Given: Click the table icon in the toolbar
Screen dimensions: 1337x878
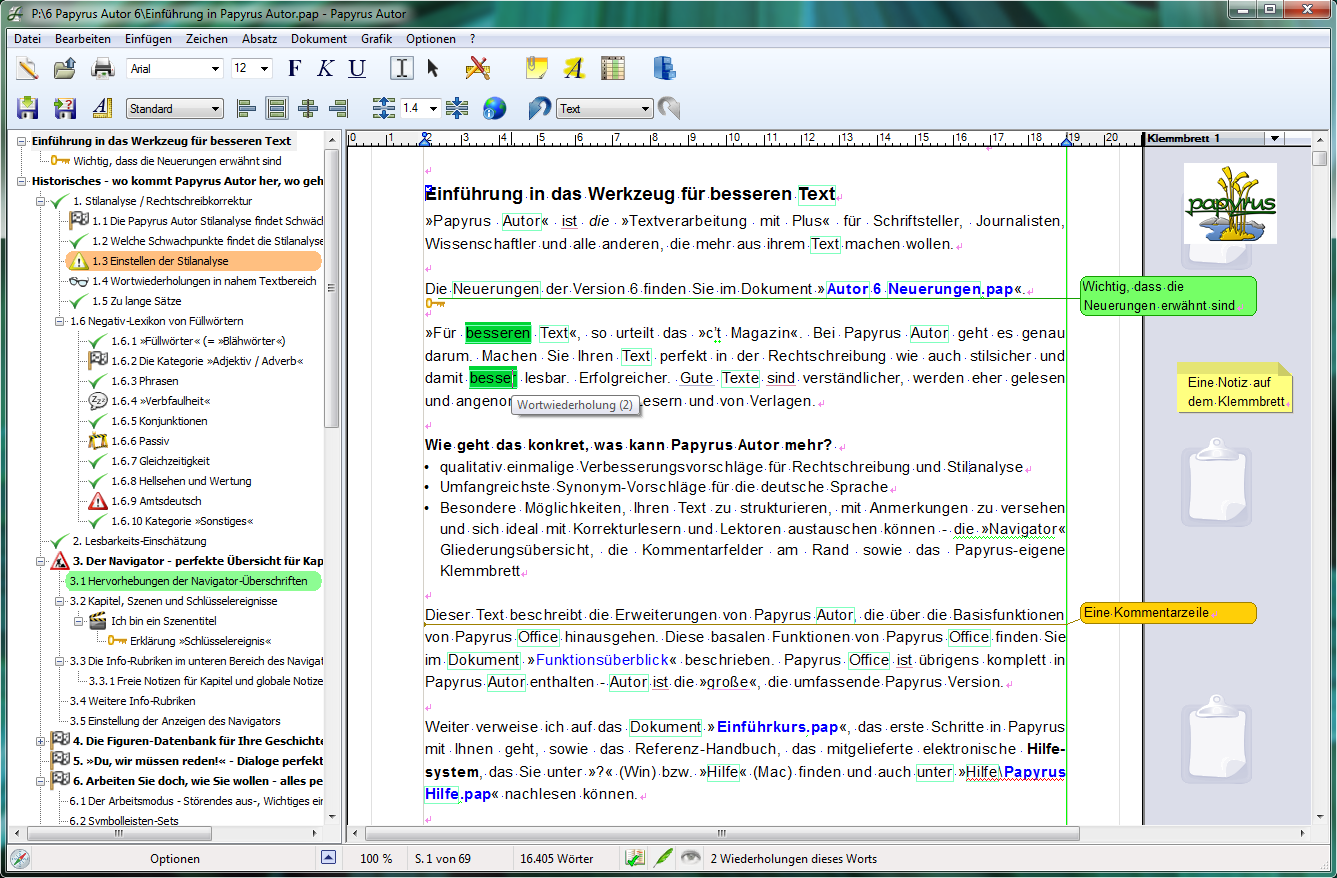Looking at the screenshot, I should click(613, 68).
